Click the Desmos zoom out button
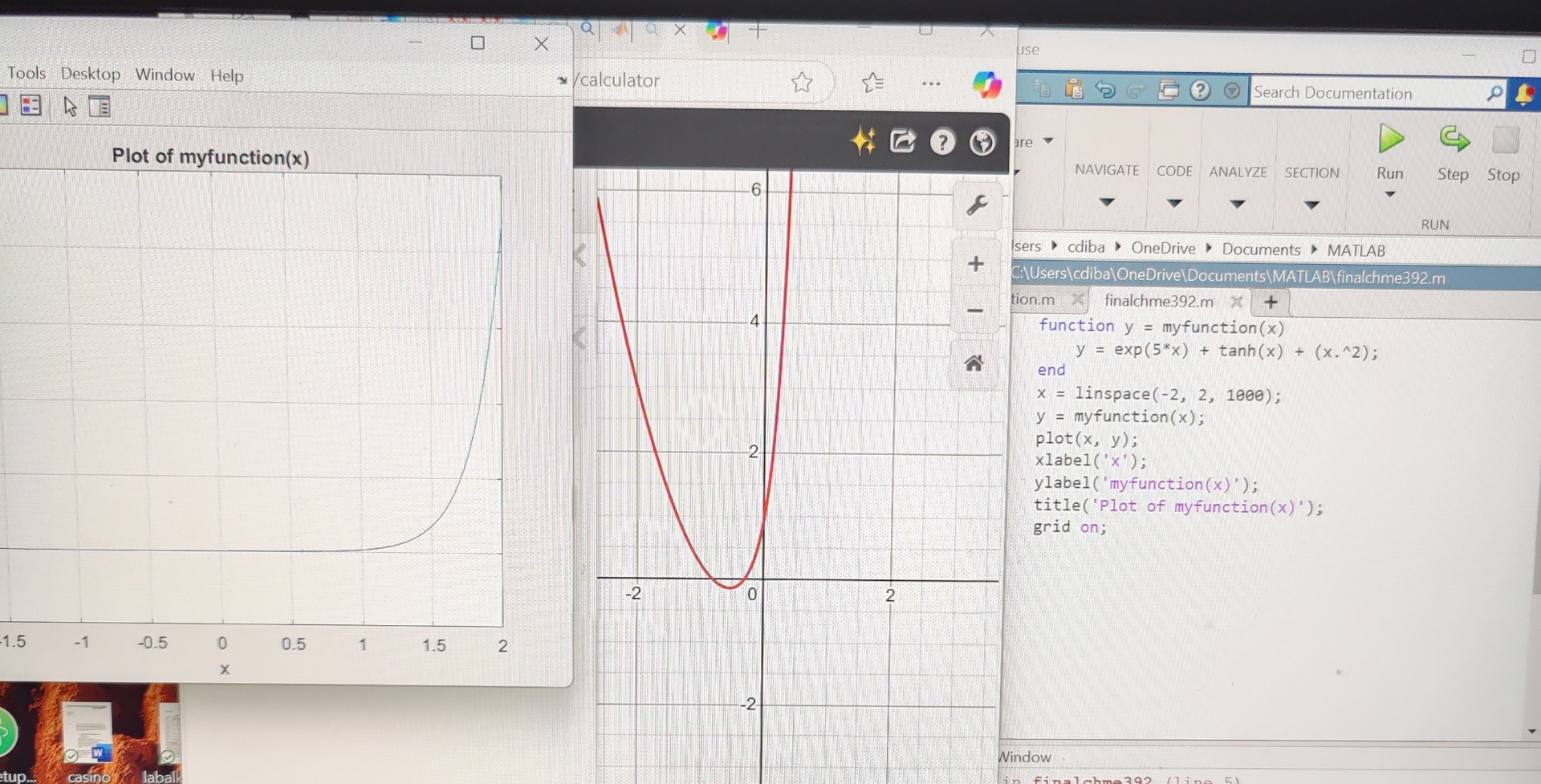 tap(975, 311)
